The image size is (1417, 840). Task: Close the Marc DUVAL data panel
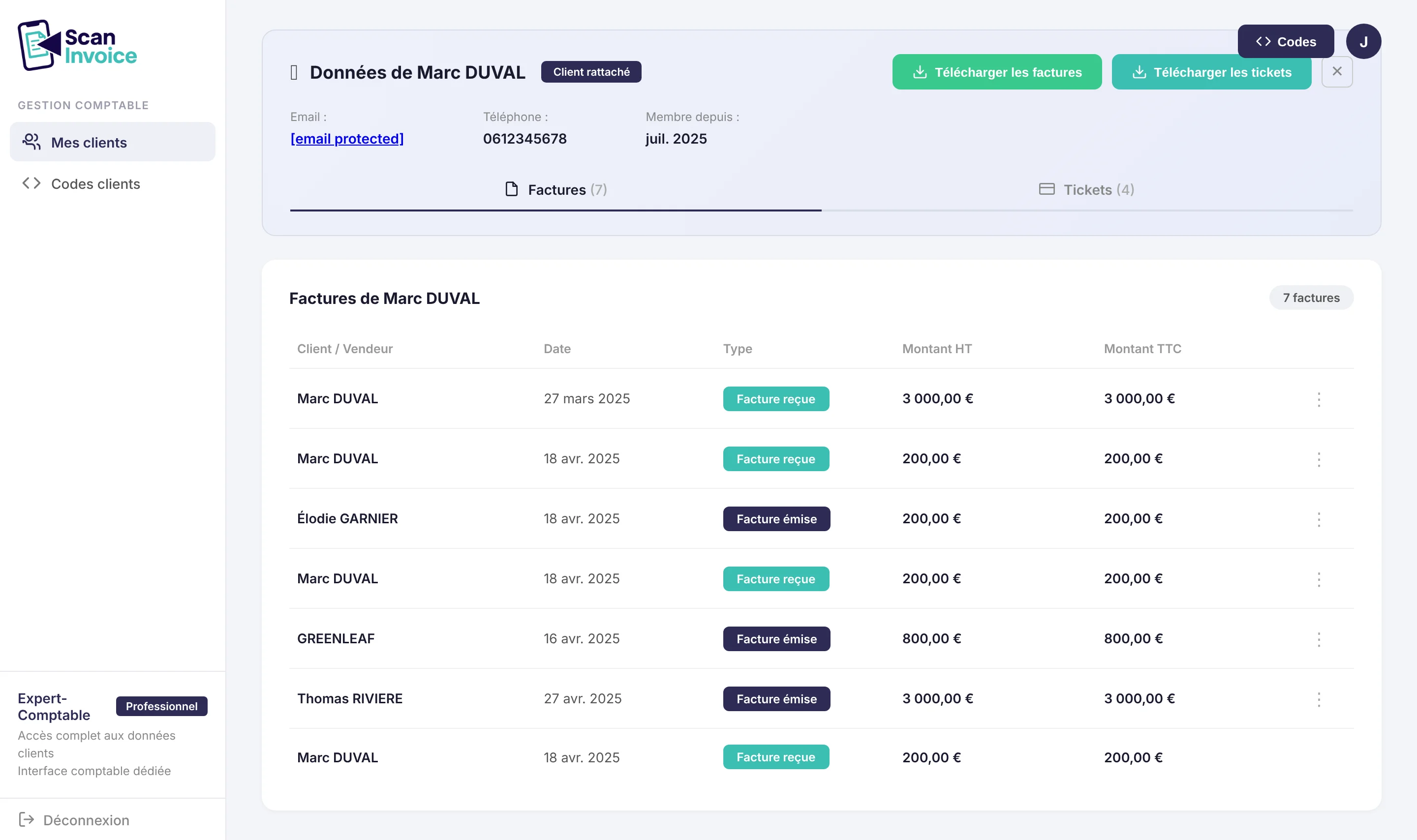1337,71
